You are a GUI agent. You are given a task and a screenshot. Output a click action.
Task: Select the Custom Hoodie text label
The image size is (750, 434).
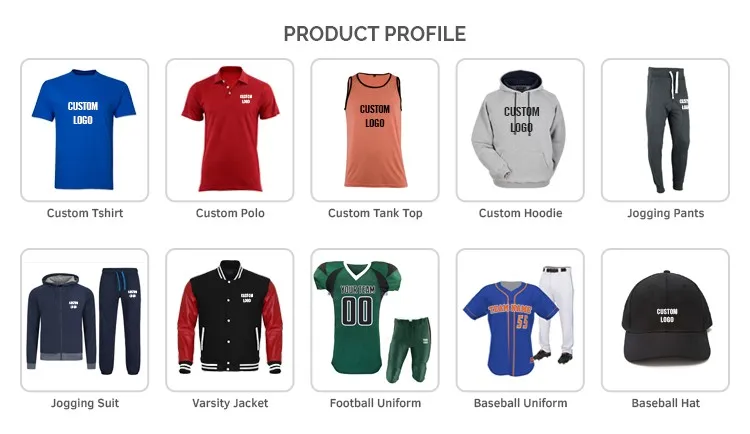pyautogui.click(x=520, y=213)
